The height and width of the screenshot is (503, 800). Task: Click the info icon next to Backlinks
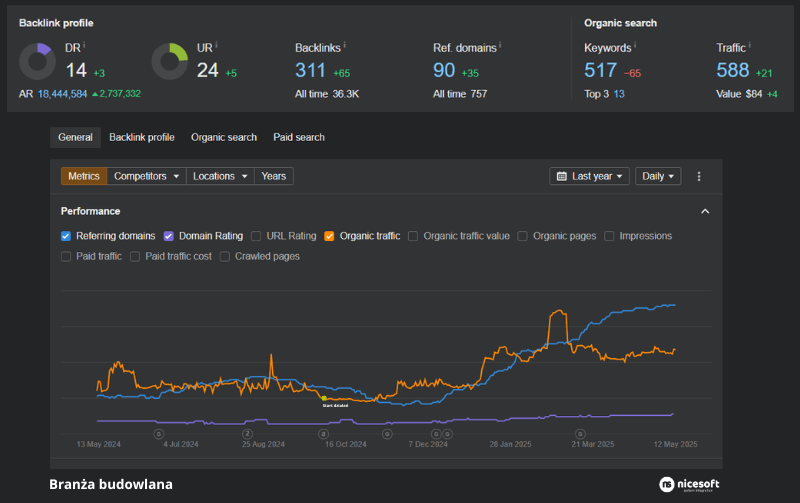click(x=344, y=45)
